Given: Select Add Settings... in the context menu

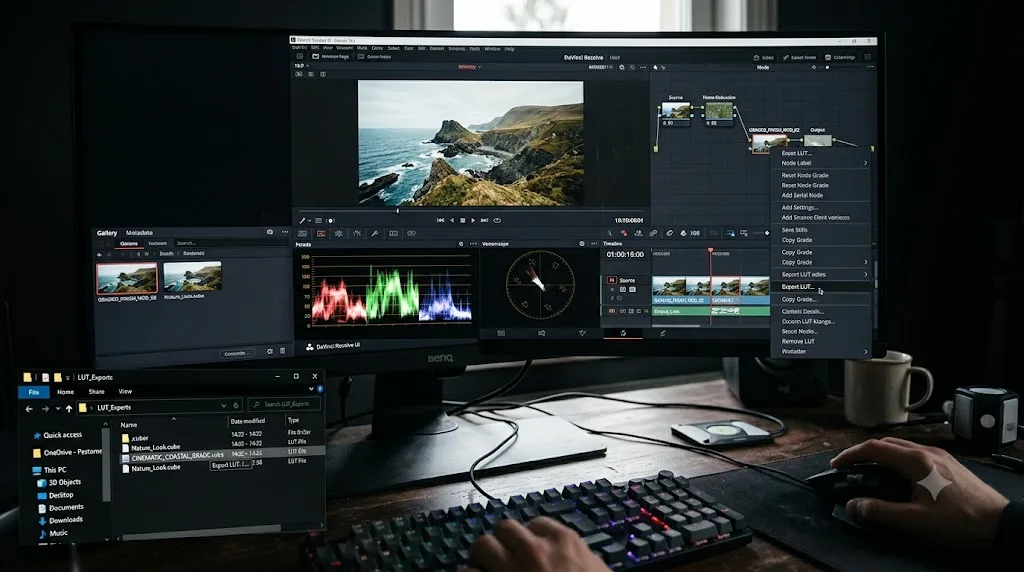Looking at the screenshot, I should pyautogui.click(x=821, y=208).
